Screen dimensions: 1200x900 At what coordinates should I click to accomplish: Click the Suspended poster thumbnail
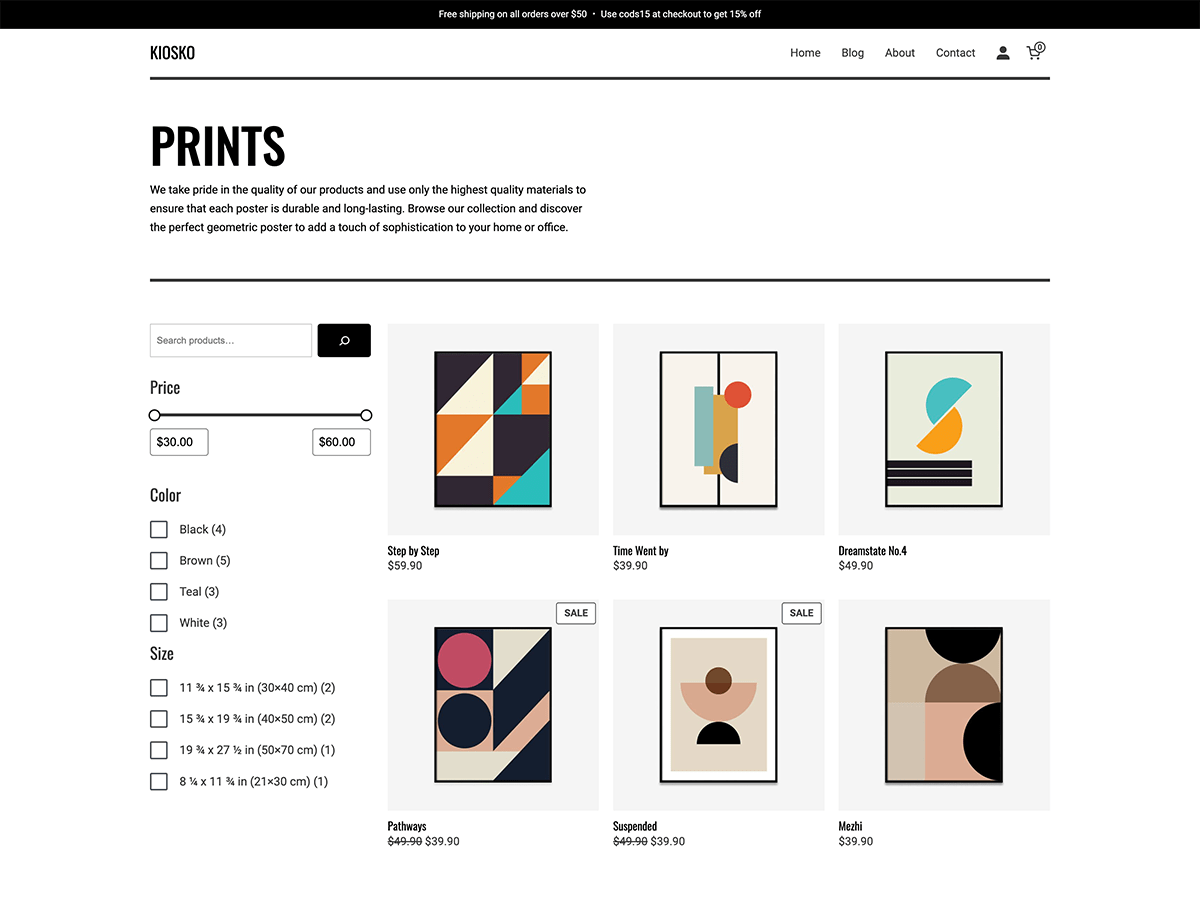[718, 705]
